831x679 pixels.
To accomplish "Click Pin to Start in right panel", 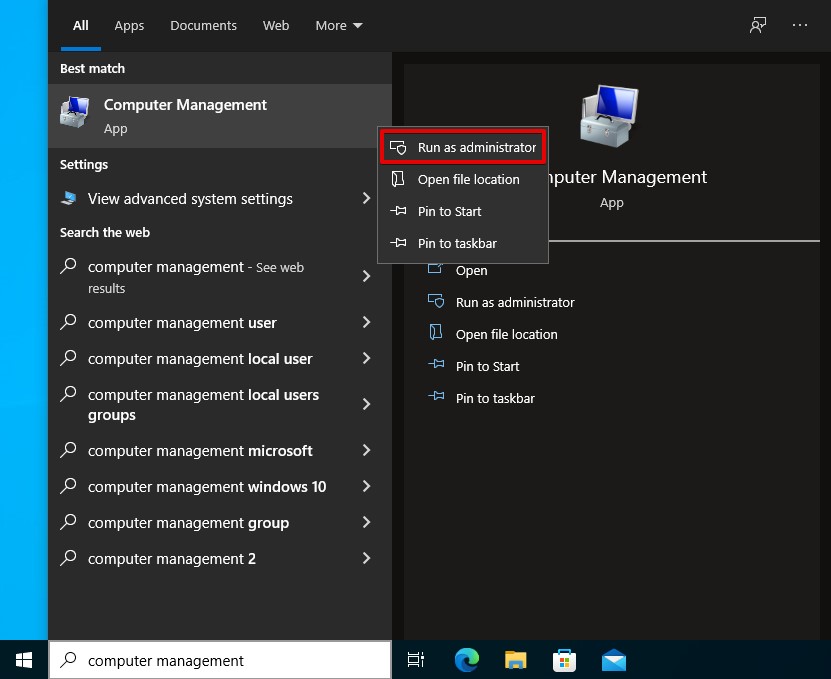I will coord(487,366).
